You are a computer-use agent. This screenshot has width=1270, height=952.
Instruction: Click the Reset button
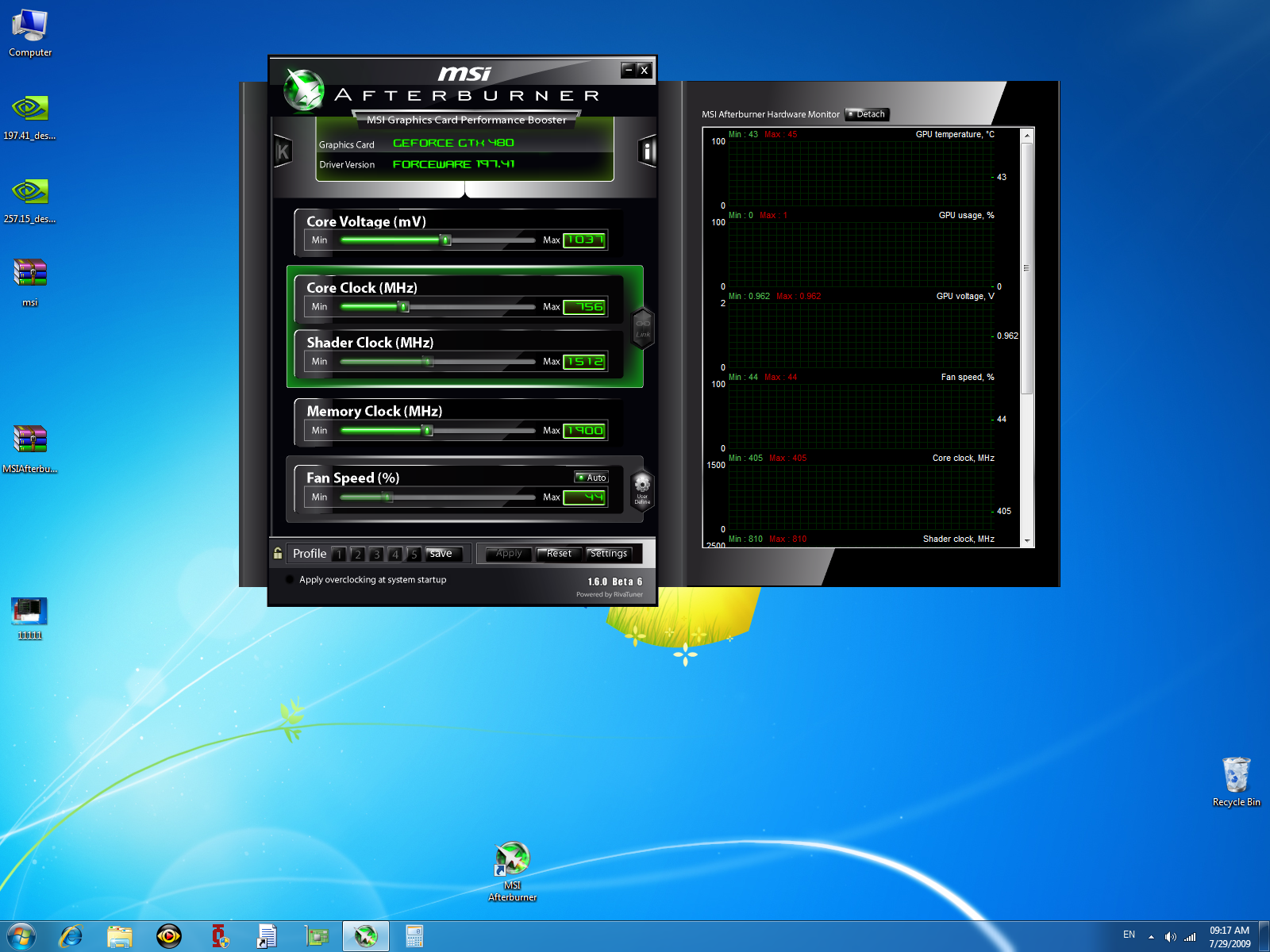(x=559, y=554)
